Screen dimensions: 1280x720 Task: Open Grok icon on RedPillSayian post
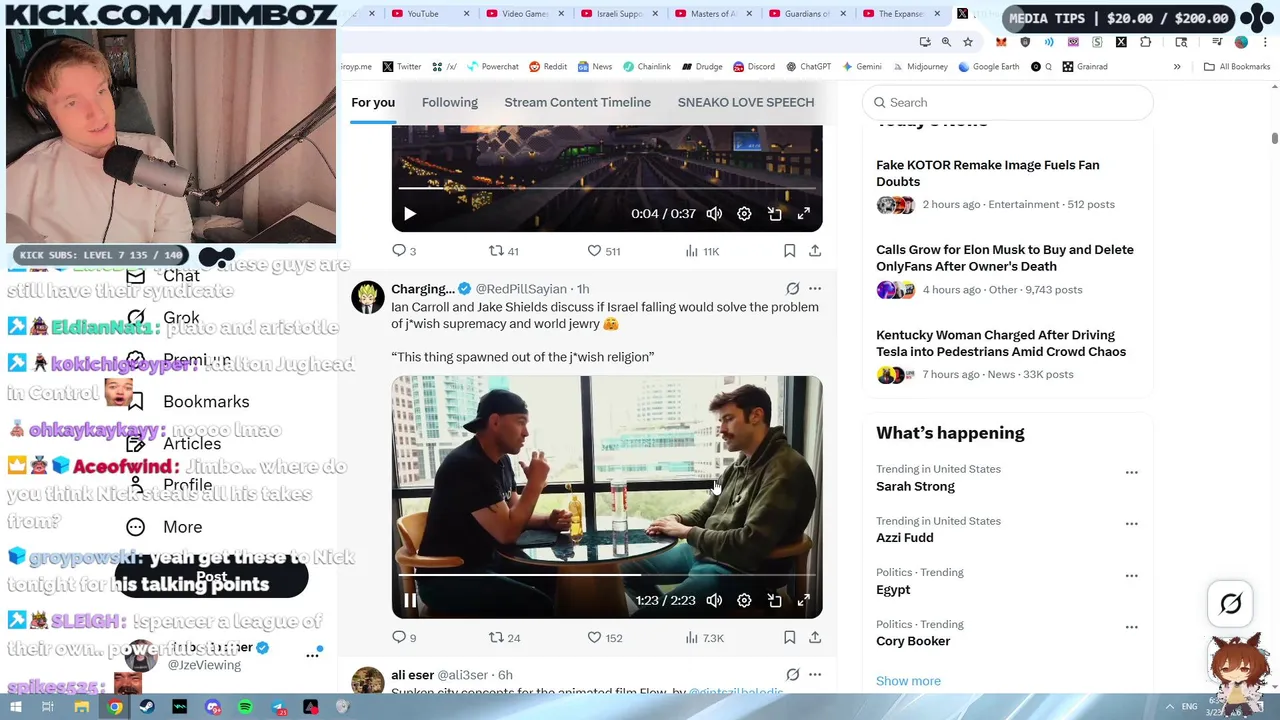click(792, 288)
